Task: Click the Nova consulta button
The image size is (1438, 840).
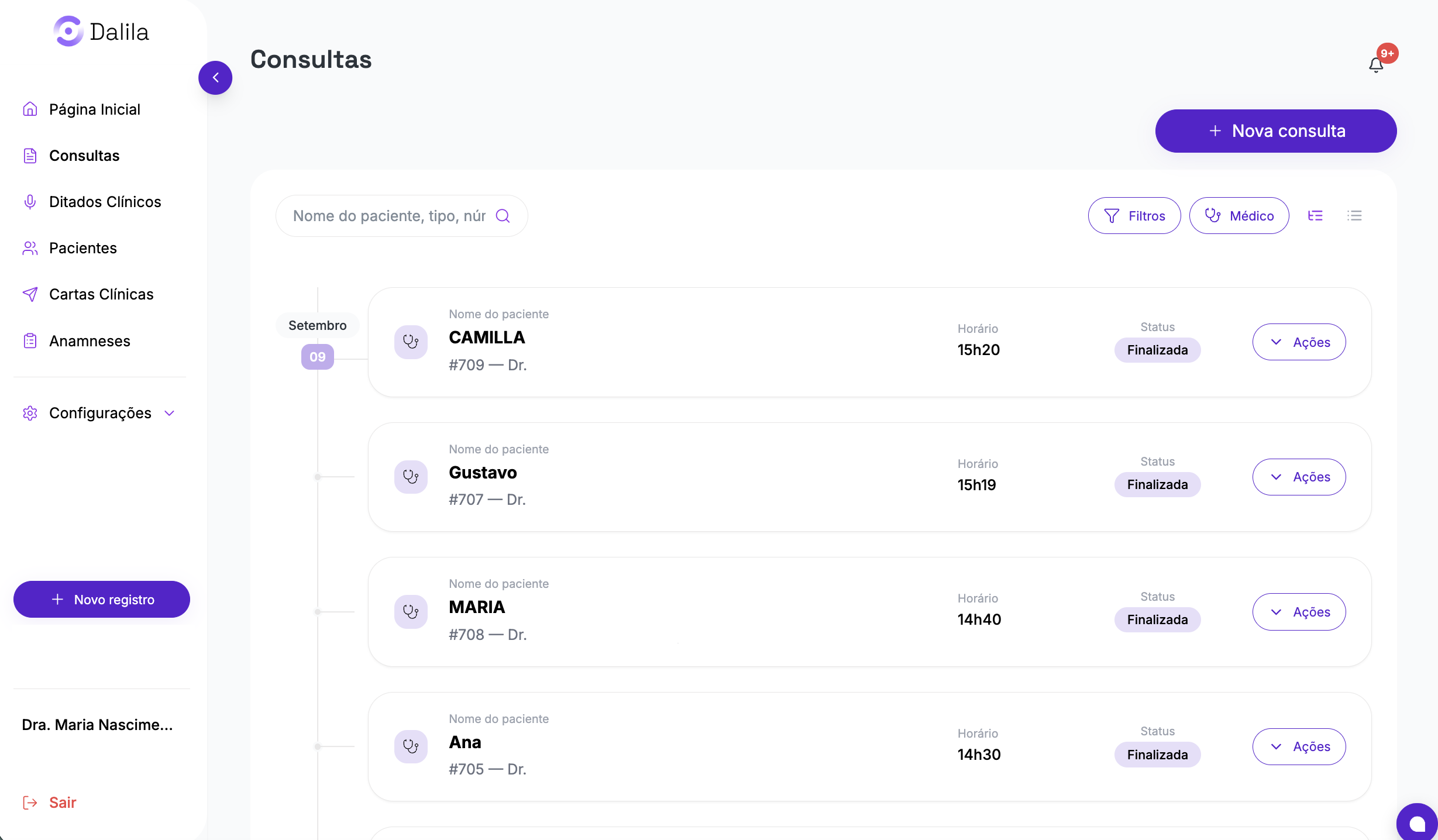Action: [1276, 131]
